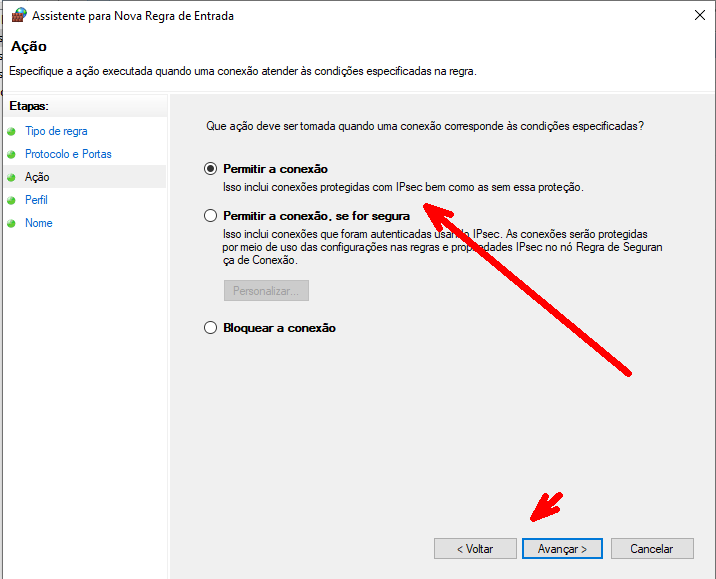Click the firewall wizard icon in title bar
The width and height of the screenshot is (716, 579).
(19, 16)
